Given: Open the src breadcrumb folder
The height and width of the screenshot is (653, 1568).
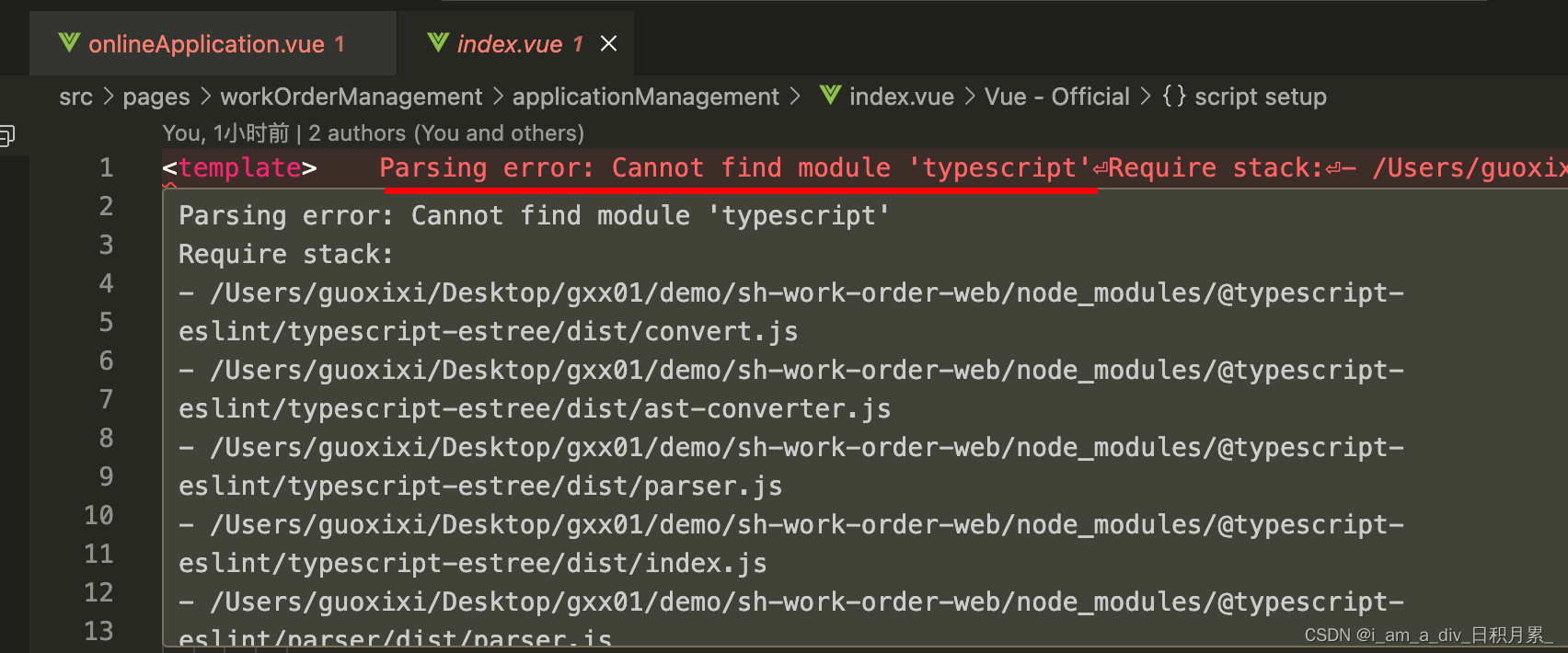Looking at the screenshot, I should click(x=76, y=97).
